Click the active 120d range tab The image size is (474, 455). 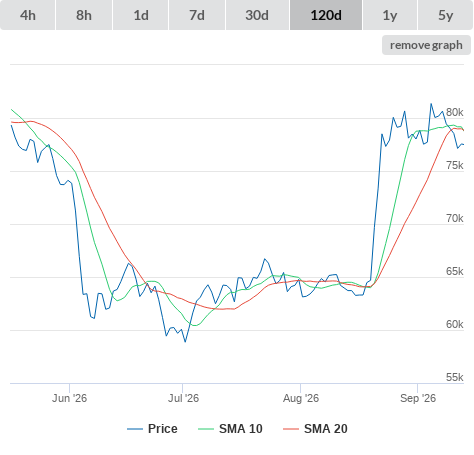pyautogui.click(x=326, y=15)
